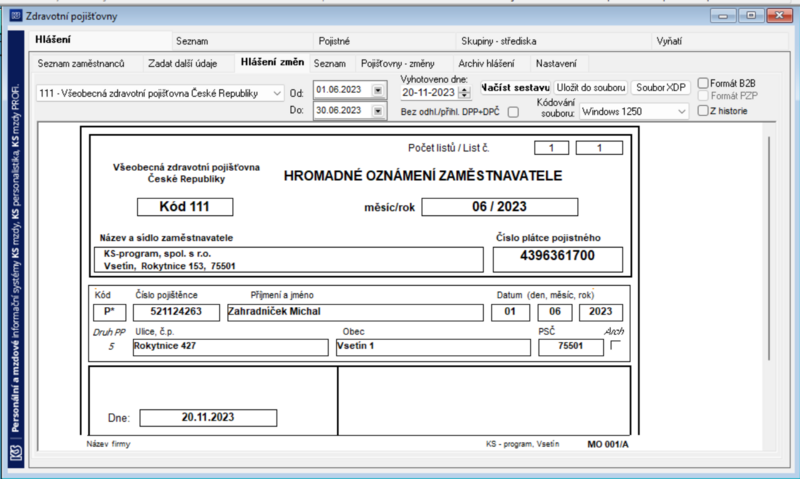Screen dimensions: 800x479
Task: Click insured number 521124263
Action: (176, 312)
